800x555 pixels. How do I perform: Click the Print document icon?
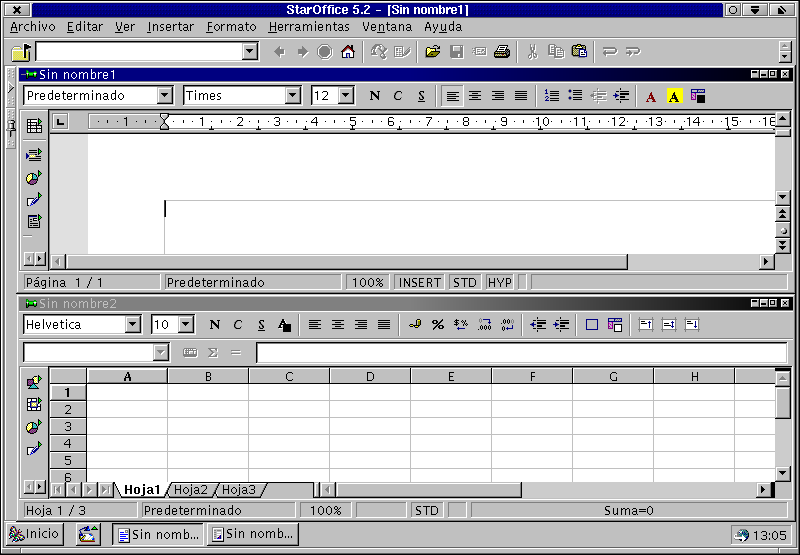point(502,52)
